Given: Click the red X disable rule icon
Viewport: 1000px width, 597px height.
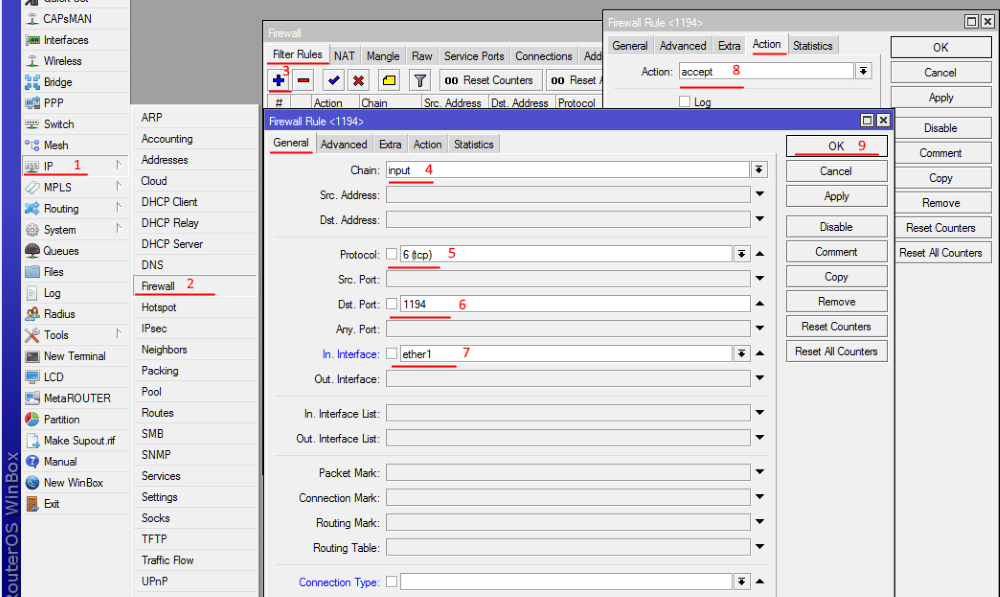Looking at the screenshot, I should pos(358,80).
